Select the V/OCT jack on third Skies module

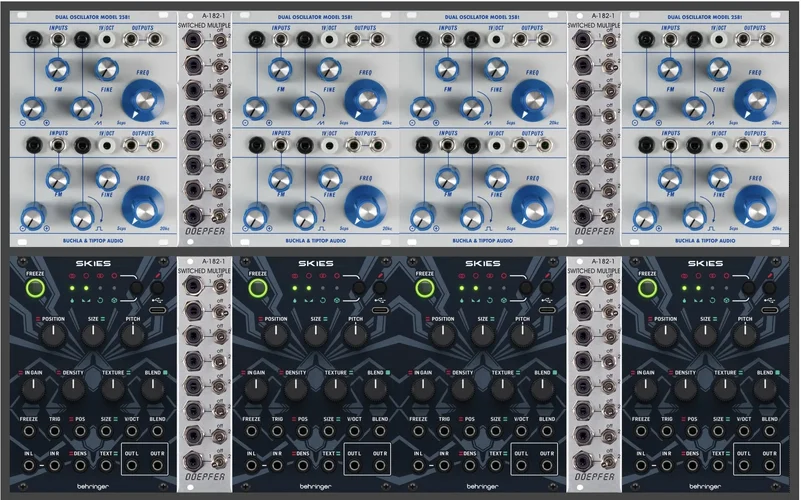(x=521, y=431)
